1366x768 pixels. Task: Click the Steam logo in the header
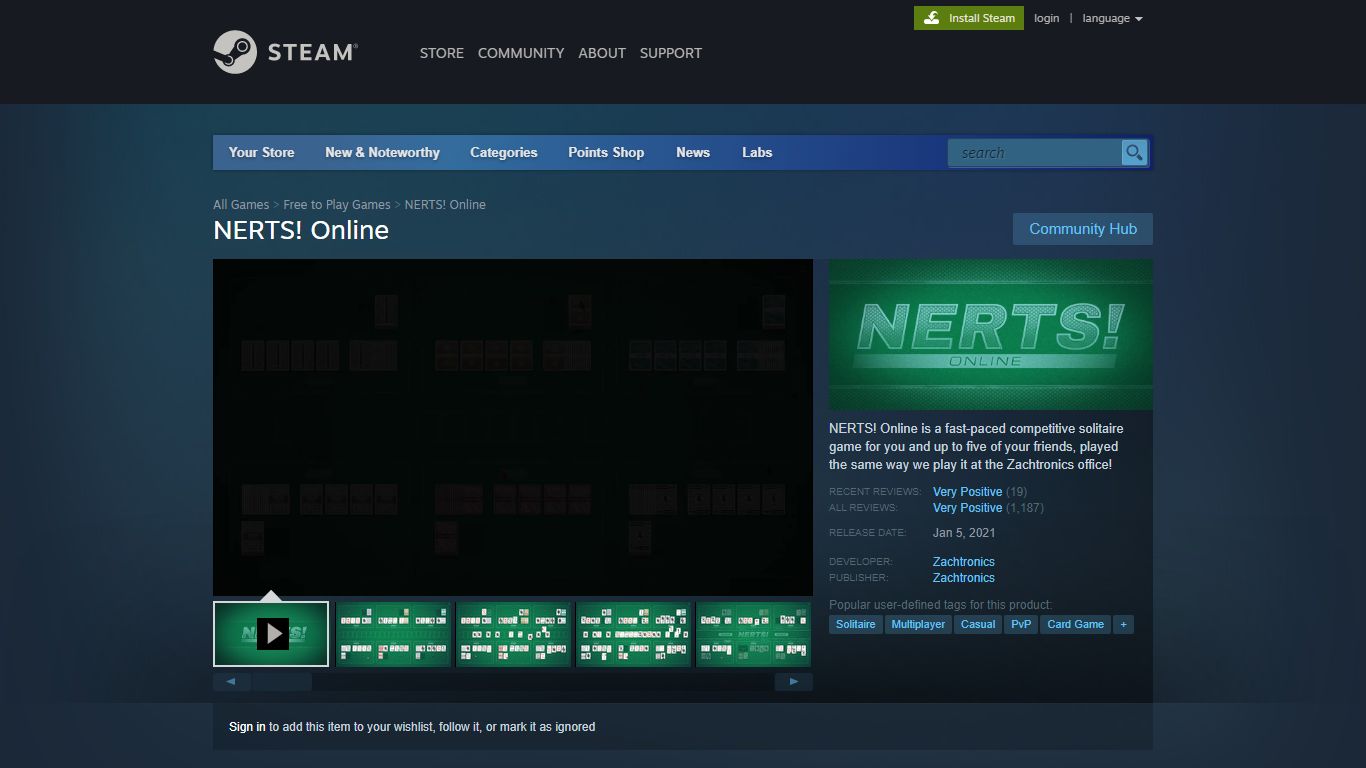(285, 52)
